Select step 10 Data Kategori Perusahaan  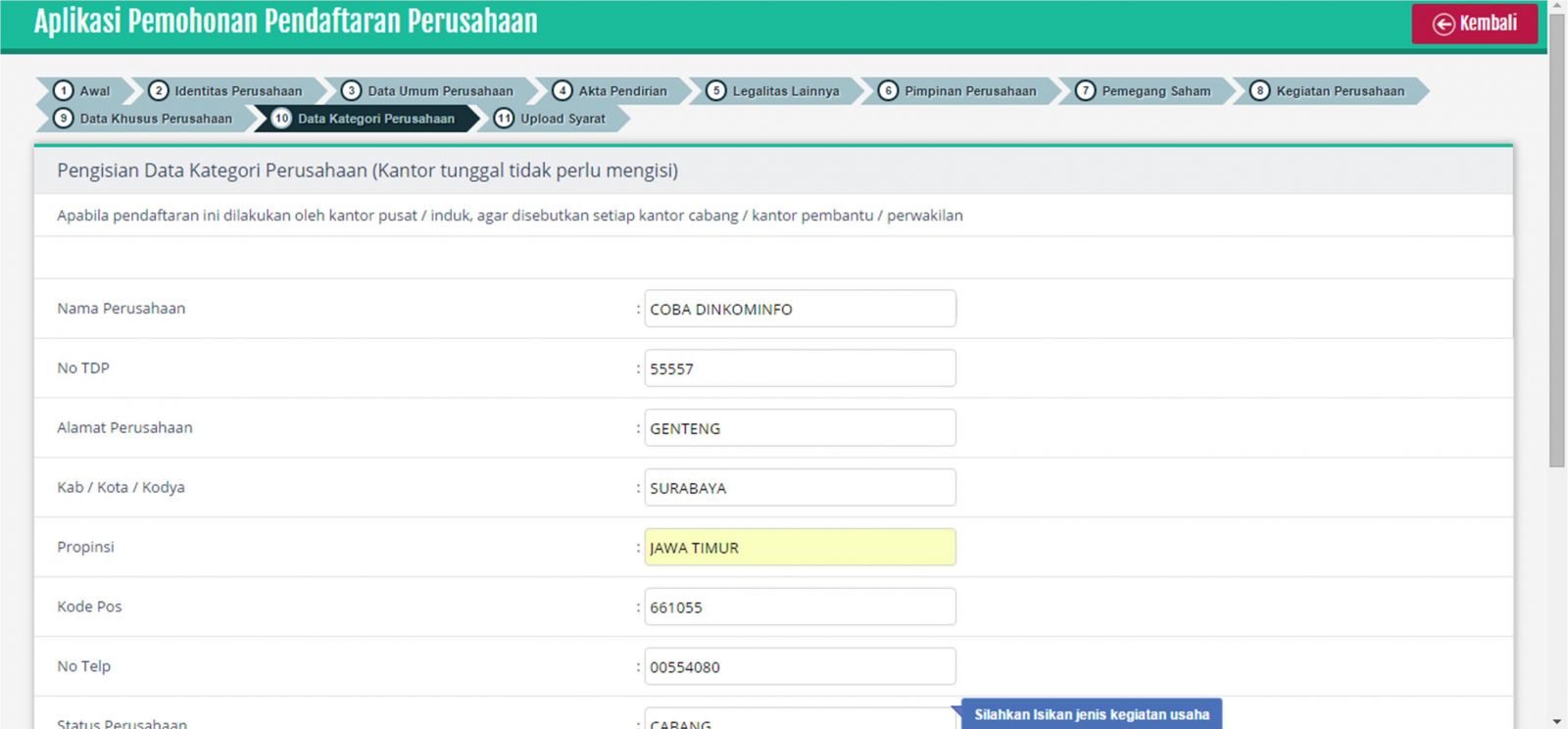click(x=365, y=119)
